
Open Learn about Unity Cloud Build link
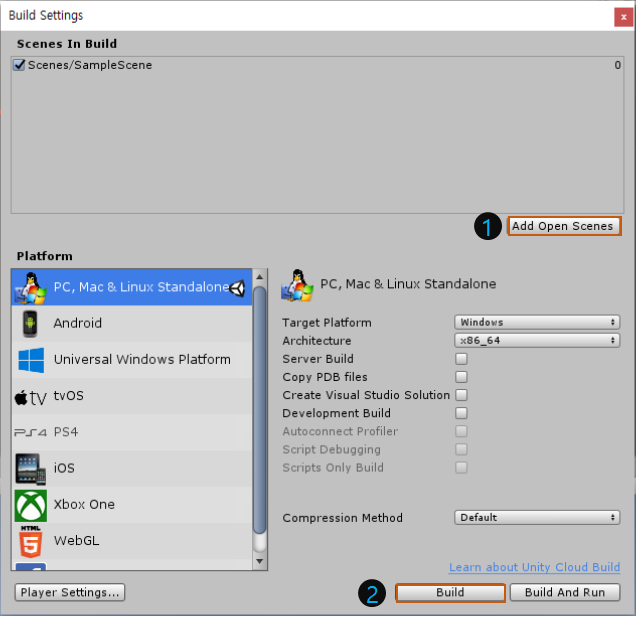pyautogui.click(x=534, y=567)
